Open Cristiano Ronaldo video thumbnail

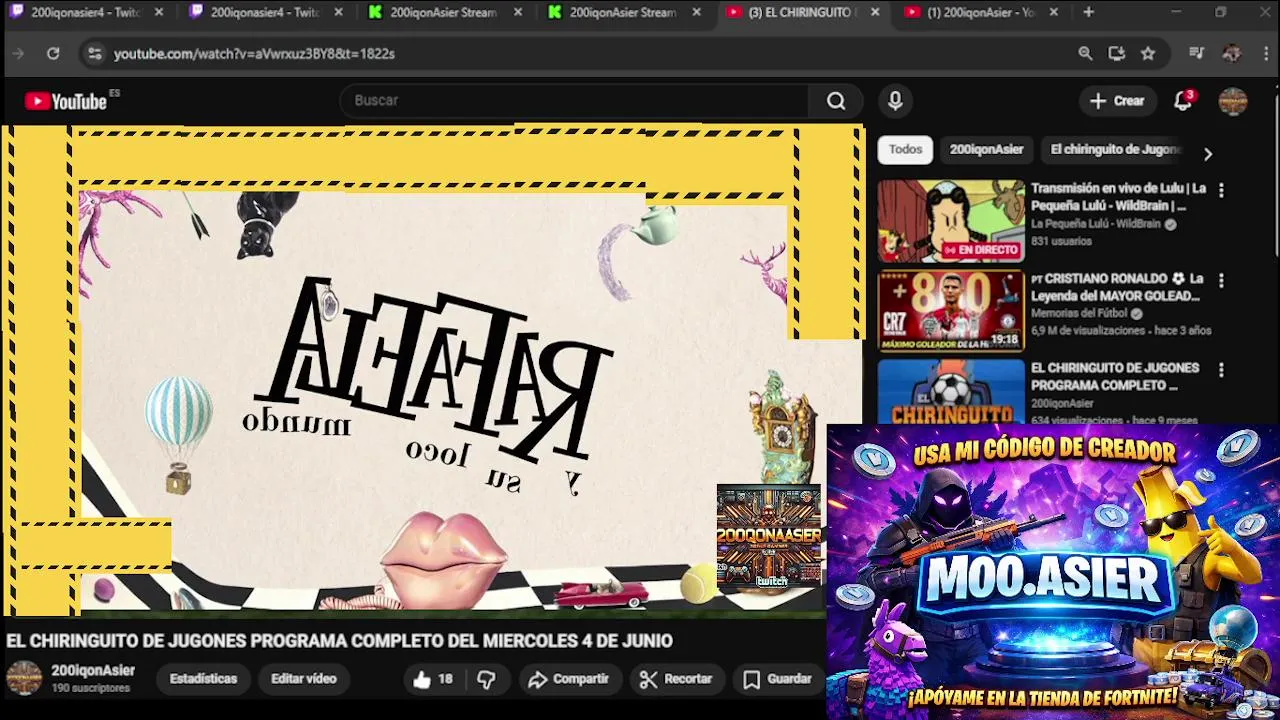[x=951, y=311]
